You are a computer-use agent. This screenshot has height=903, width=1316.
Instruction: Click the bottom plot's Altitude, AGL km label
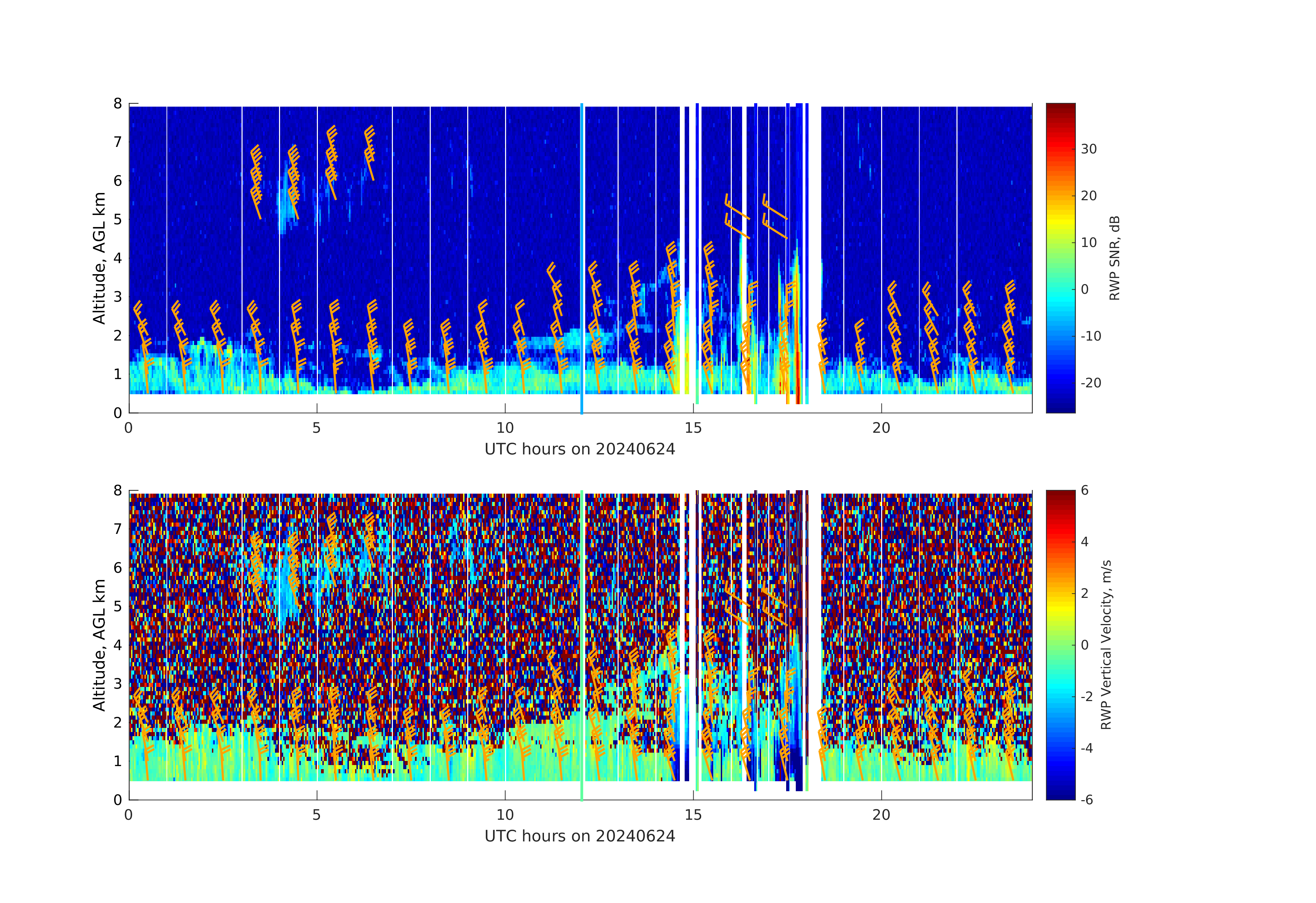point(100,645)
